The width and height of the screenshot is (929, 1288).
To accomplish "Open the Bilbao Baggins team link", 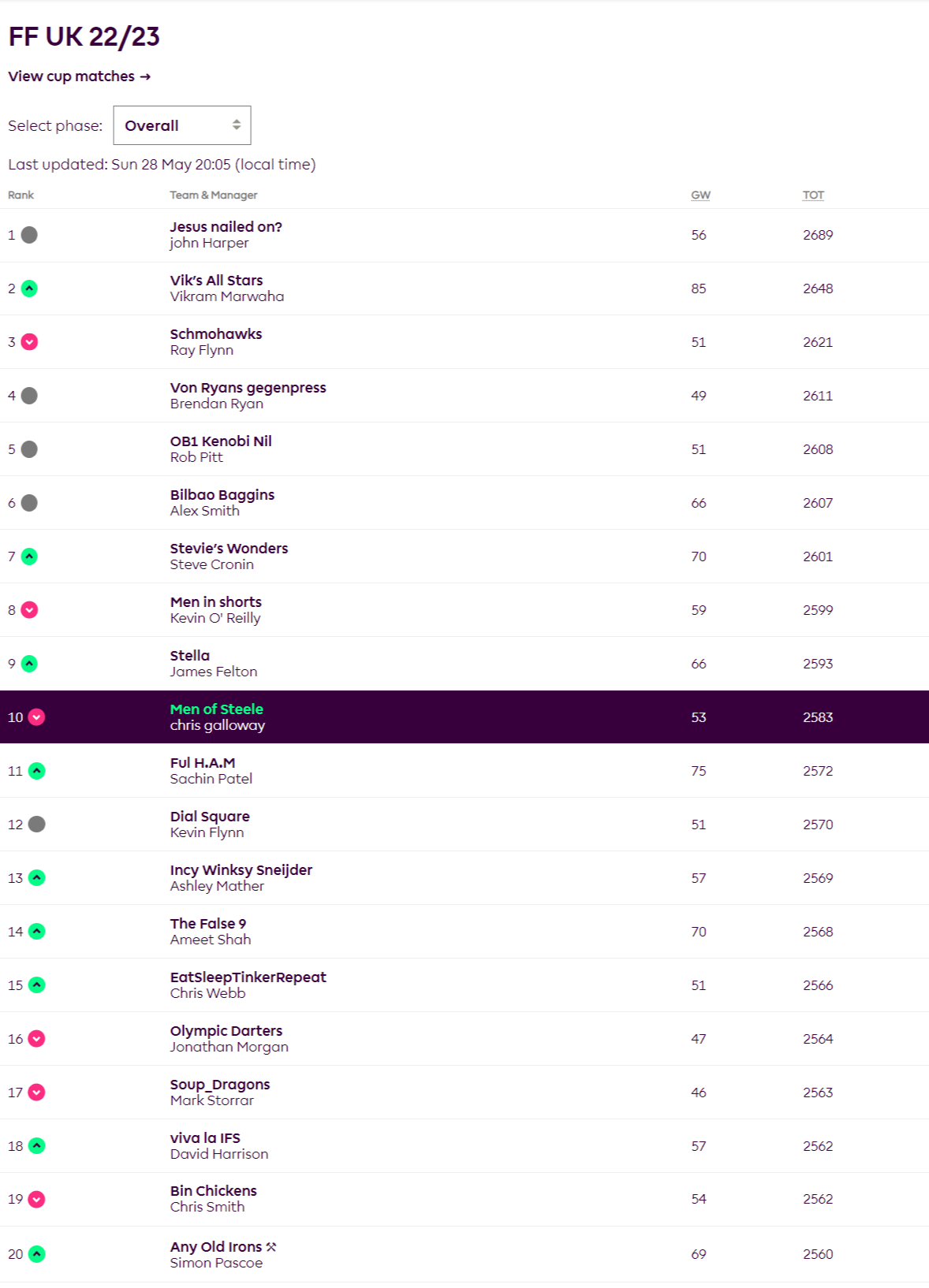I will tap(222, 495).
